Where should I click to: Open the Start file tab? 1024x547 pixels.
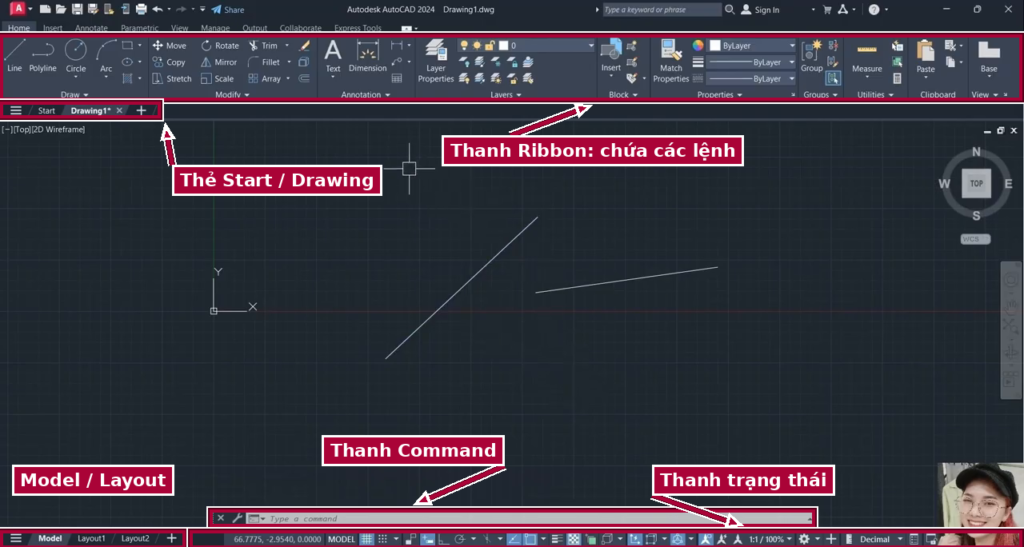(46, 110)
